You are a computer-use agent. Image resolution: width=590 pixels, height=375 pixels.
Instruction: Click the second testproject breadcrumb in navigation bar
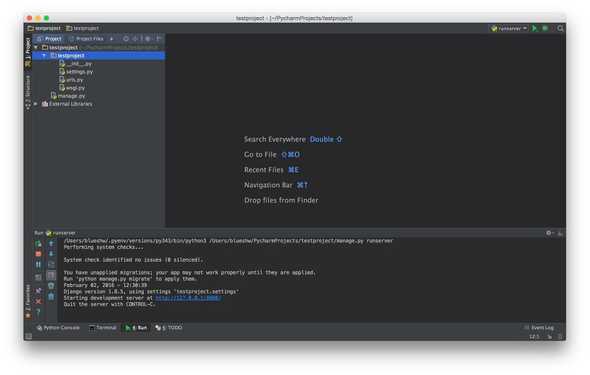(83, 28)
